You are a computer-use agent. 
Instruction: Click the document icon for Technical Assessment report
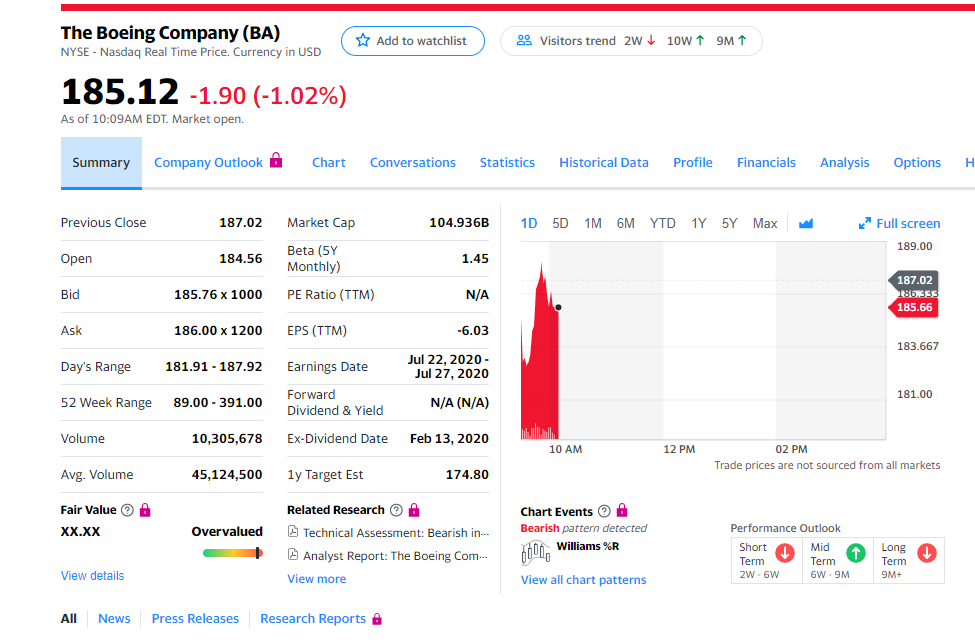(293, 531)
